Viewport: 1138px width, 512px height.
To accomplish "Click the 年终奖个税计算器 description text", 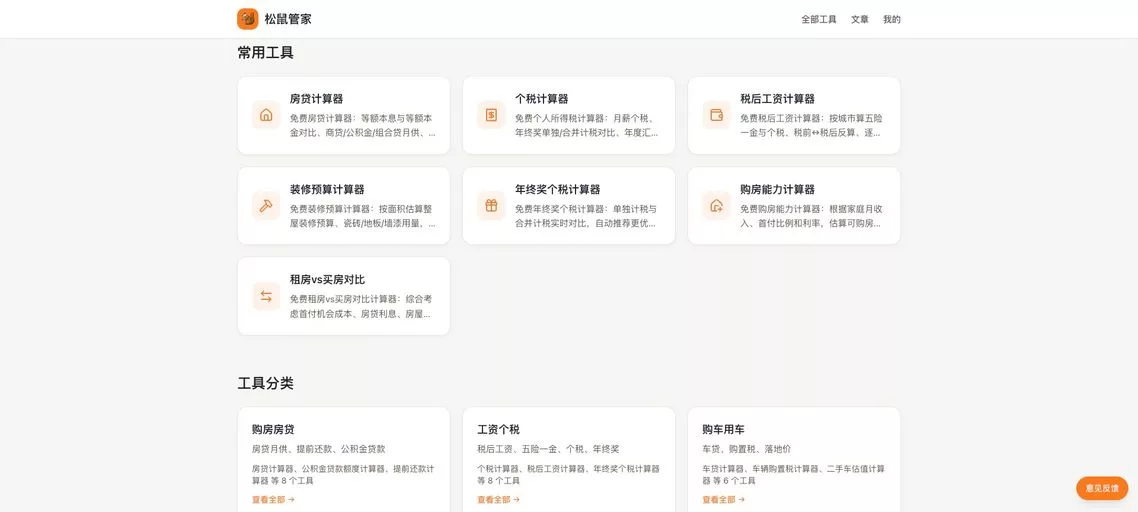I will click(x=587, y=216).
